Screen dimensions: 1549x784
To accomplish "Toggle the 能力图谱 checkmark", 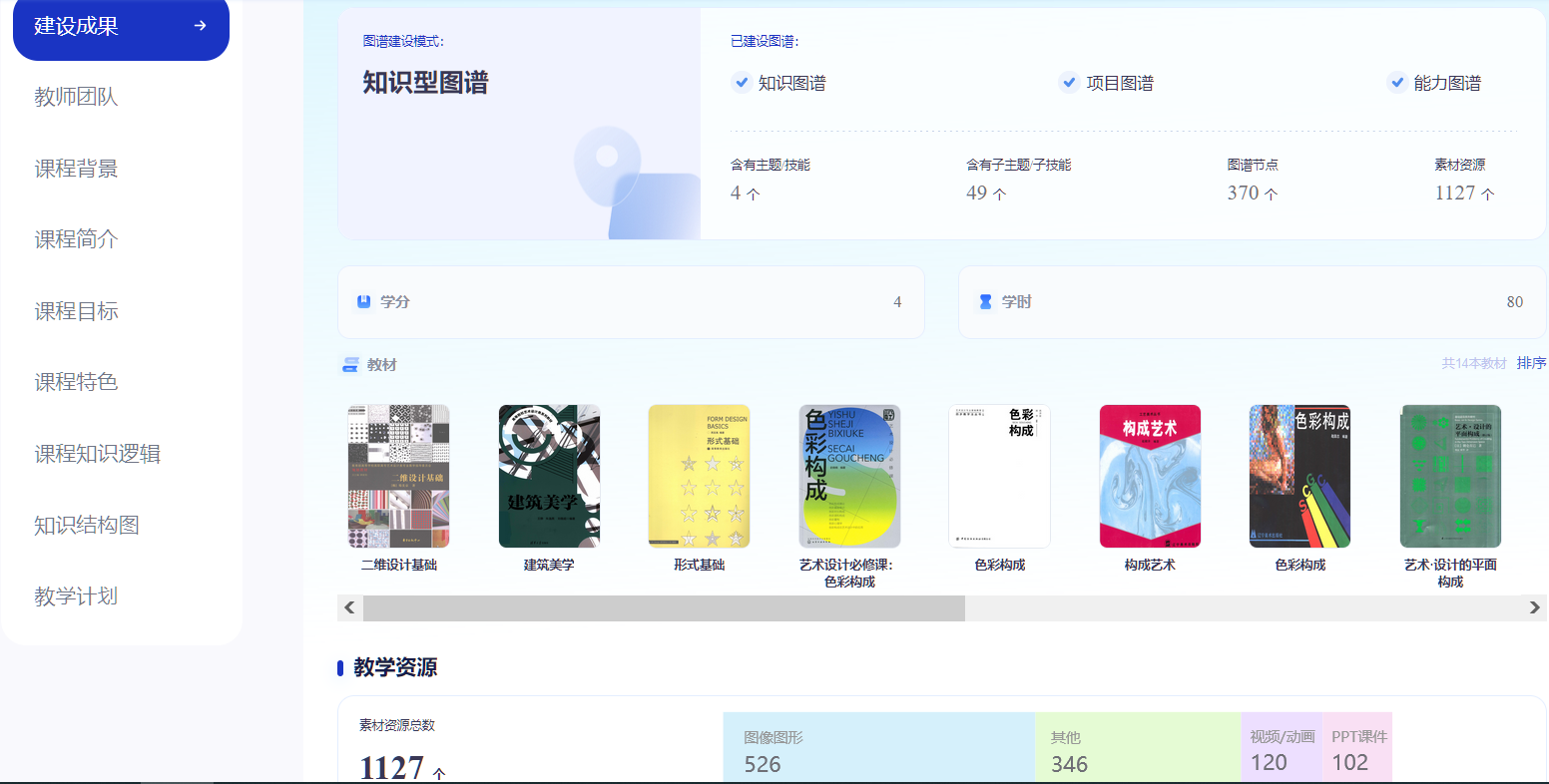I will (1396, 83).
